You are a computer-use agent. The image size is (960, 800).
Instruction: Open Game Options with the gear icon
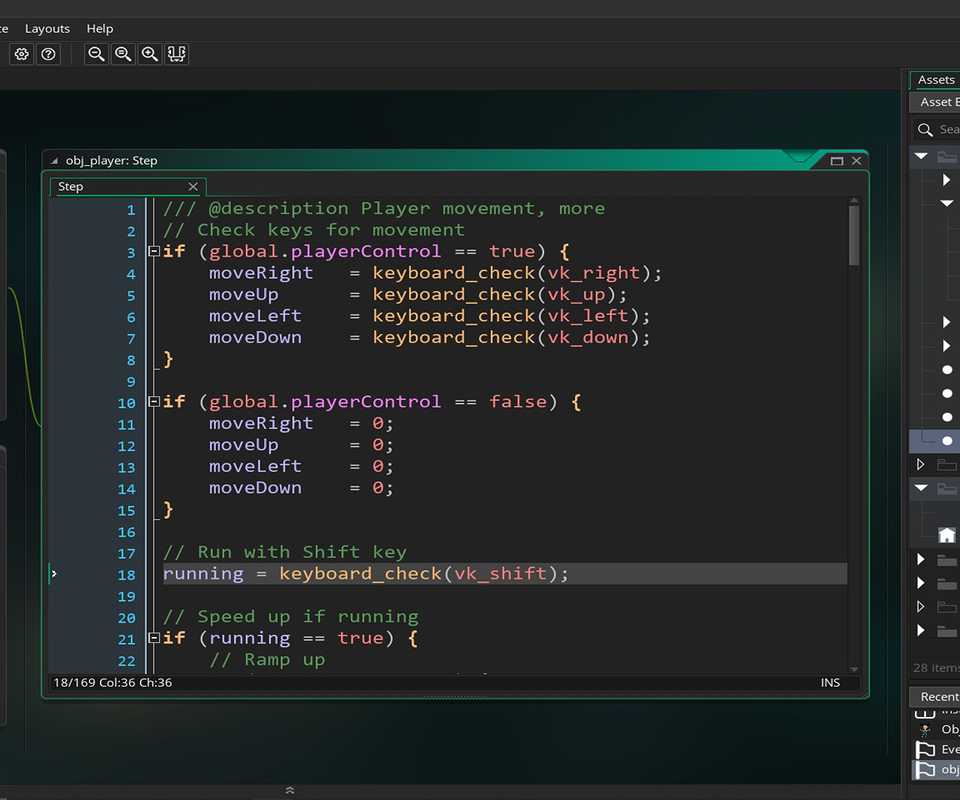(x=21, y=54)
